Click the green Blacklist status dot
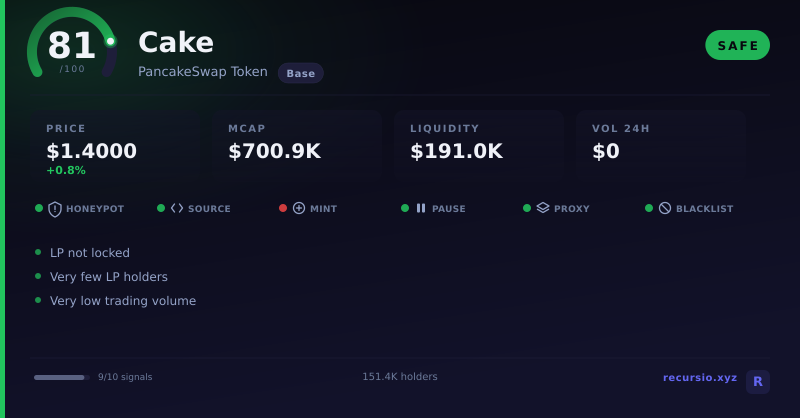This screenshot has width=800, height=418. point(649,208)
